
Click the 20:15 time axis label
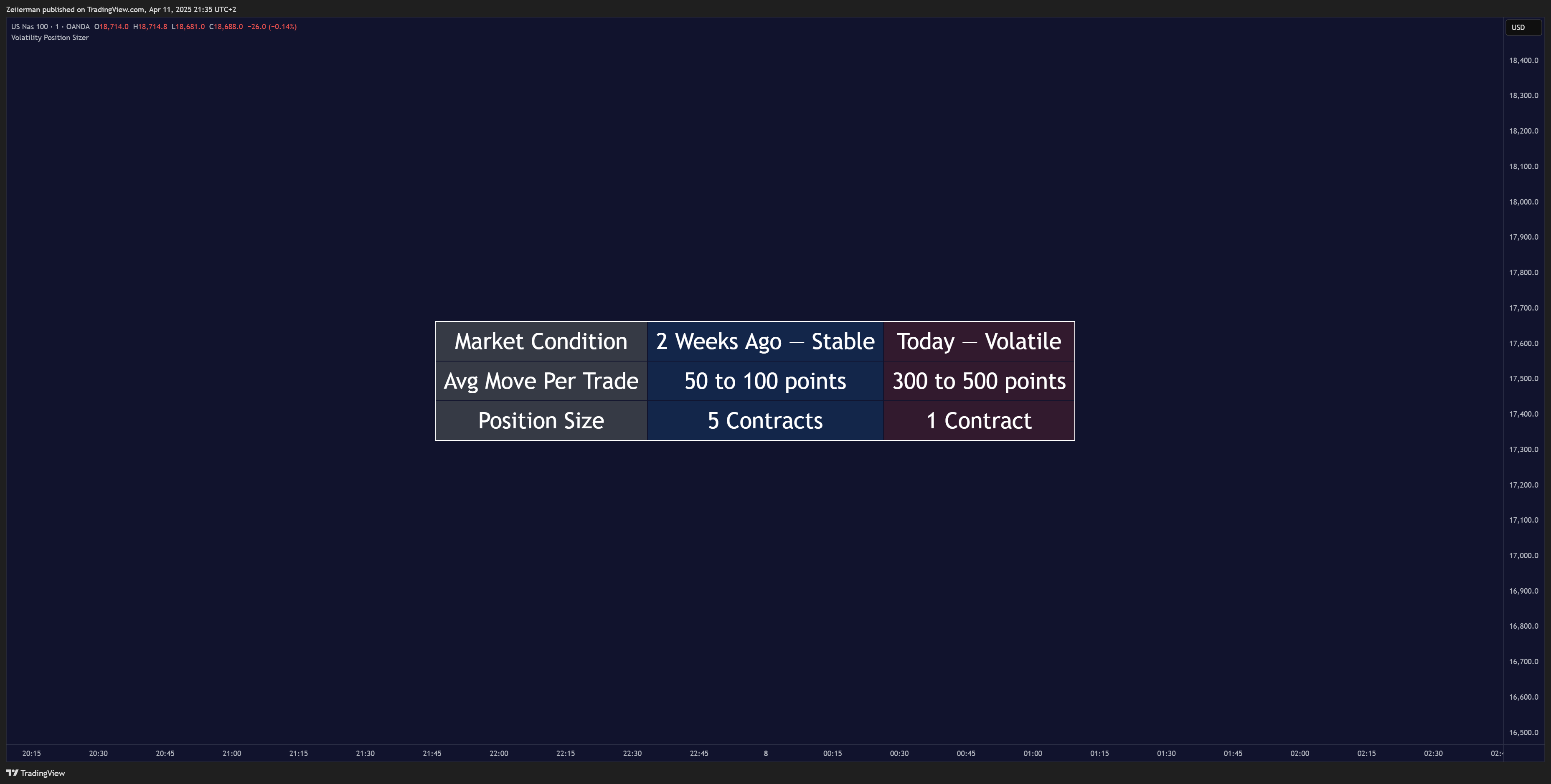(x=31, y=753)
